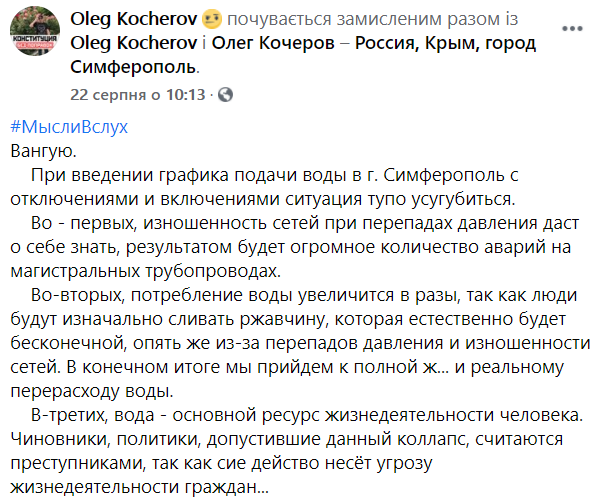The height and width of the screenshot is (503, 605).
Task: Click the line starting Во-вторых, потребление воды
Action: 308,294
